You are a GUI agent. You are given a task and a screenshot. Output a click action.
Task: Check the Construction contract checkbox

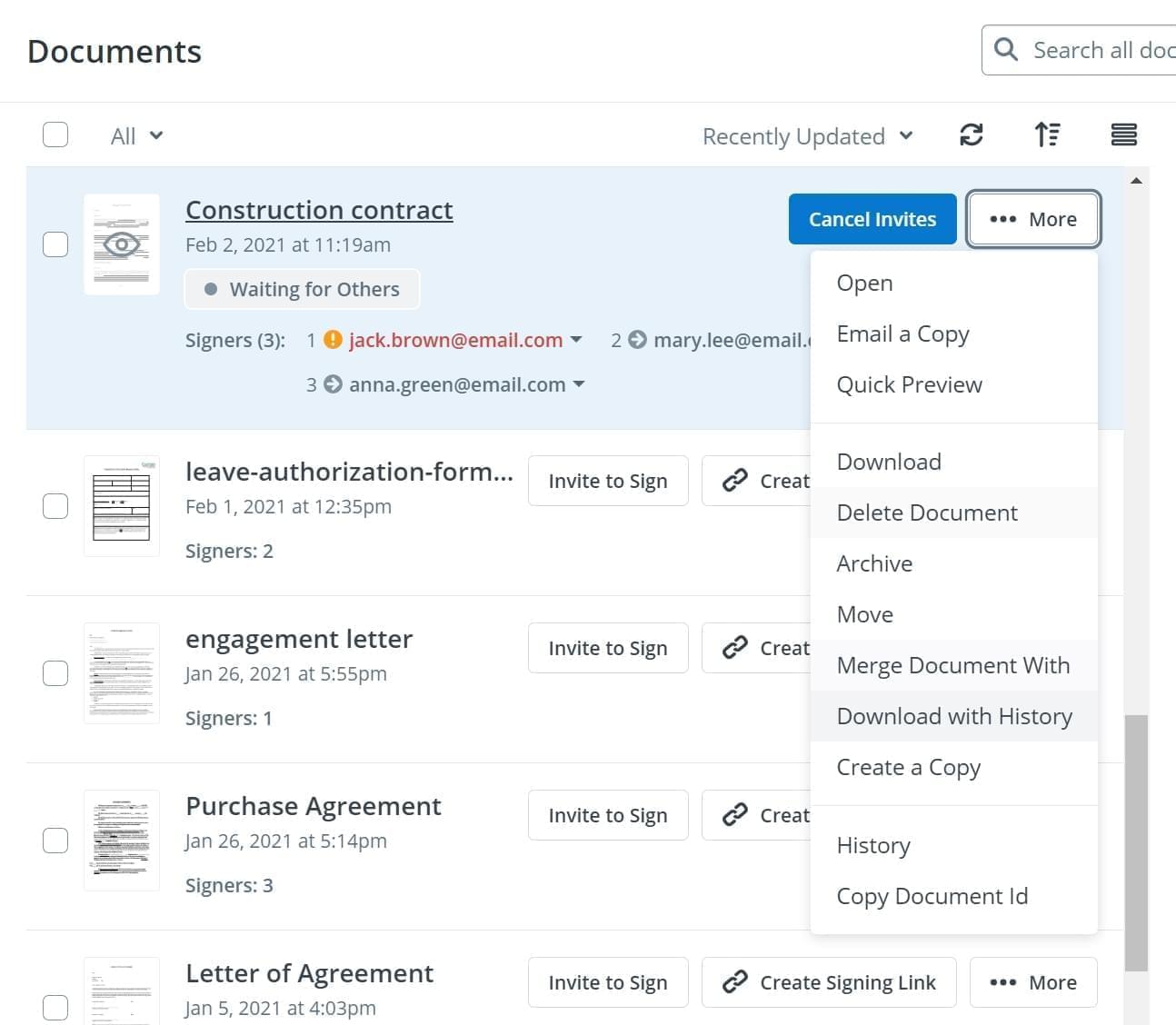point(55,244)
